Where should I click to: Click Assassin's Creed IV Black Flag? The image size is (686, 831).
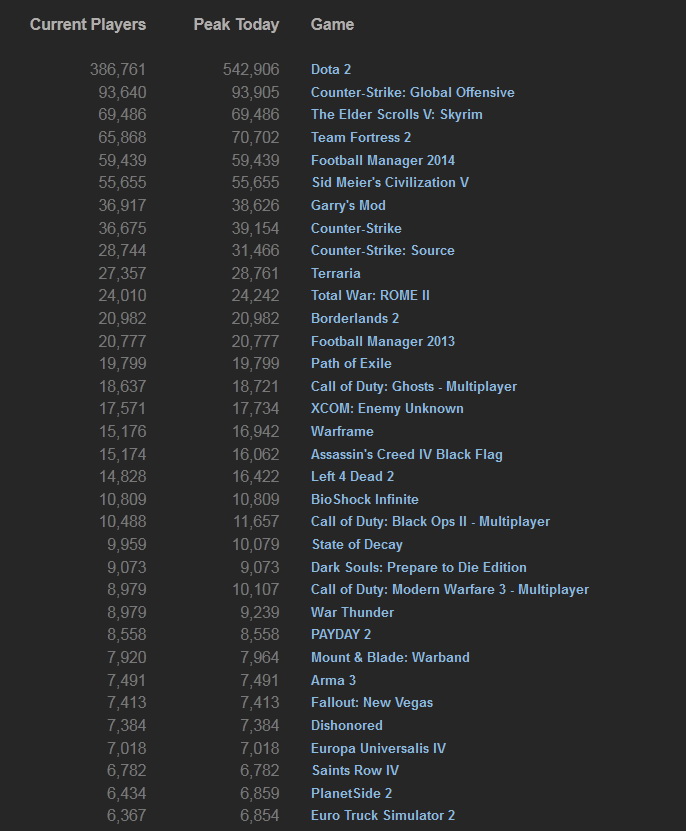pyautogui.click(x=406, y=454)
